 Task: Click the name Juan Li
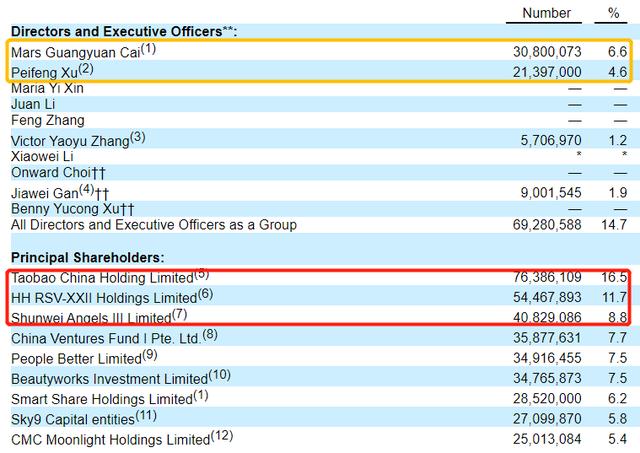click(x=33, y=104)
